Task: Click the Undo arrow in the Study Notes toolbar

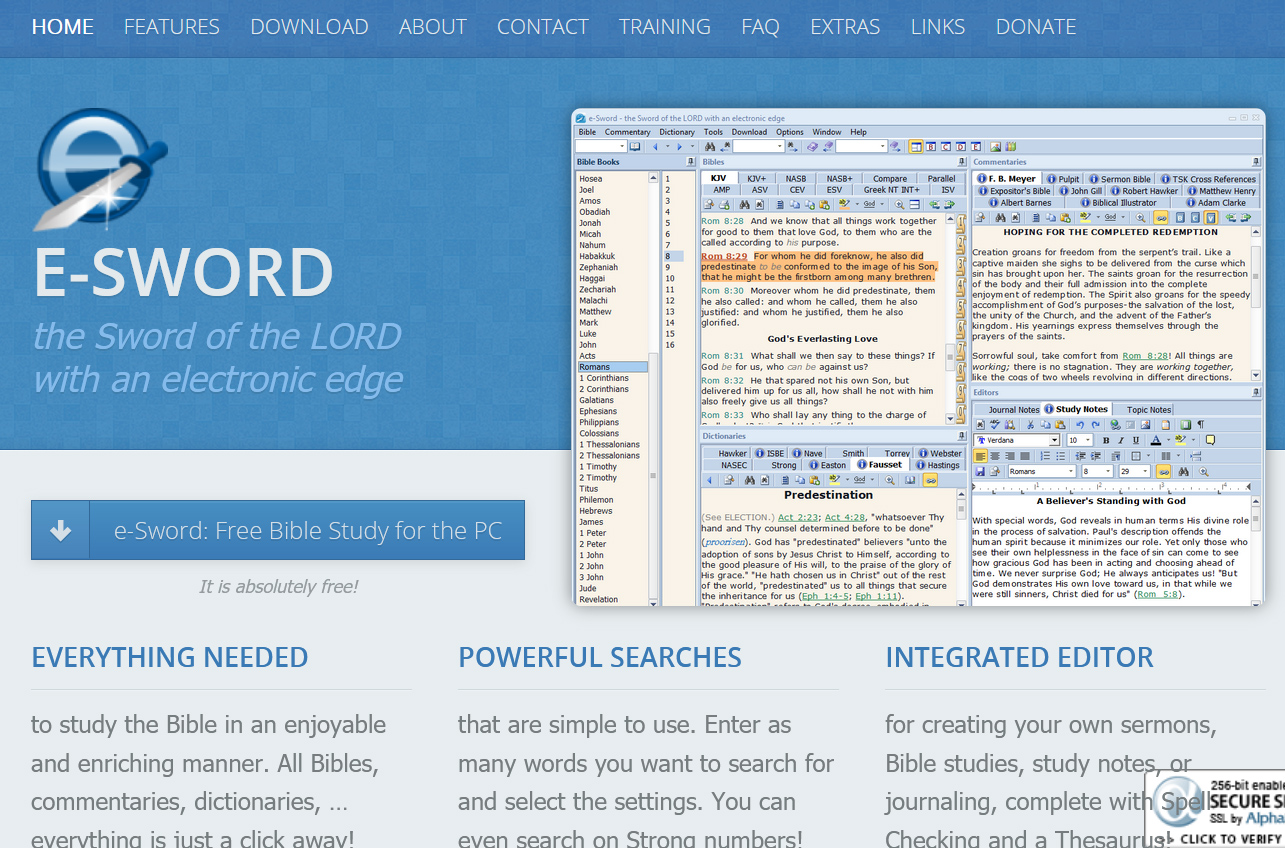Action: click(1081, 424)
